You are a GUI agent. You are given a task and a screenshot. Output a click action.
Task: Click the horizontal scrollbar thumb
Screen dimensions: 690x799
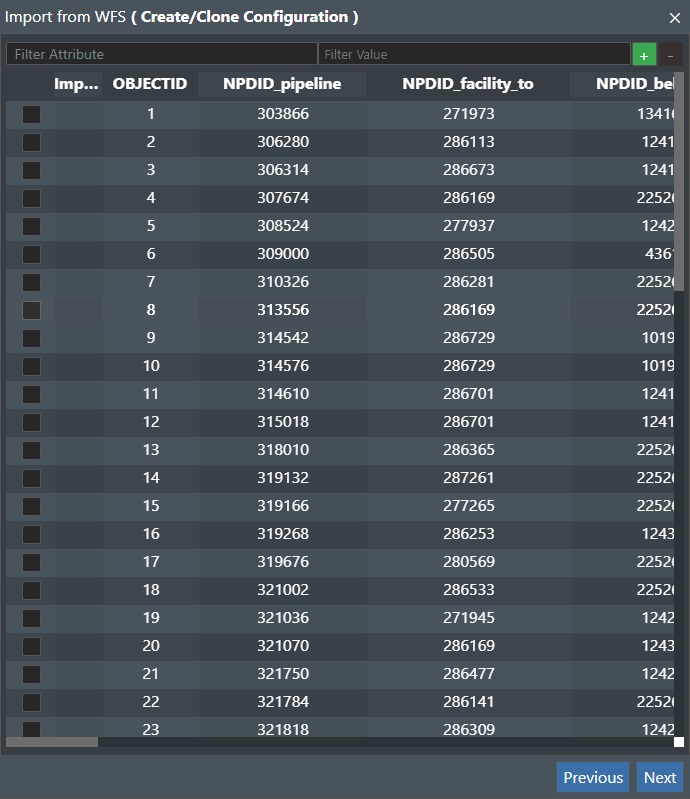point(52,742)
